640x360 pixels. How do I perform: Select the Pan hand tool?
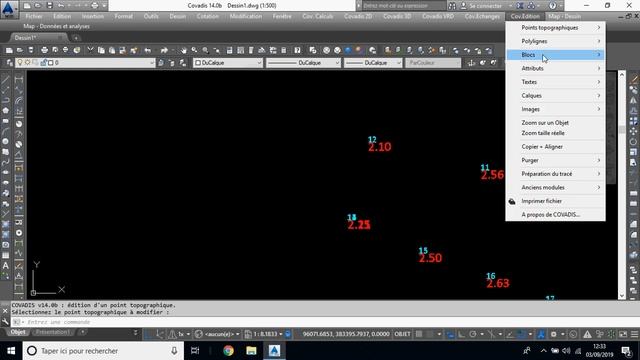(x=184, y=50)
